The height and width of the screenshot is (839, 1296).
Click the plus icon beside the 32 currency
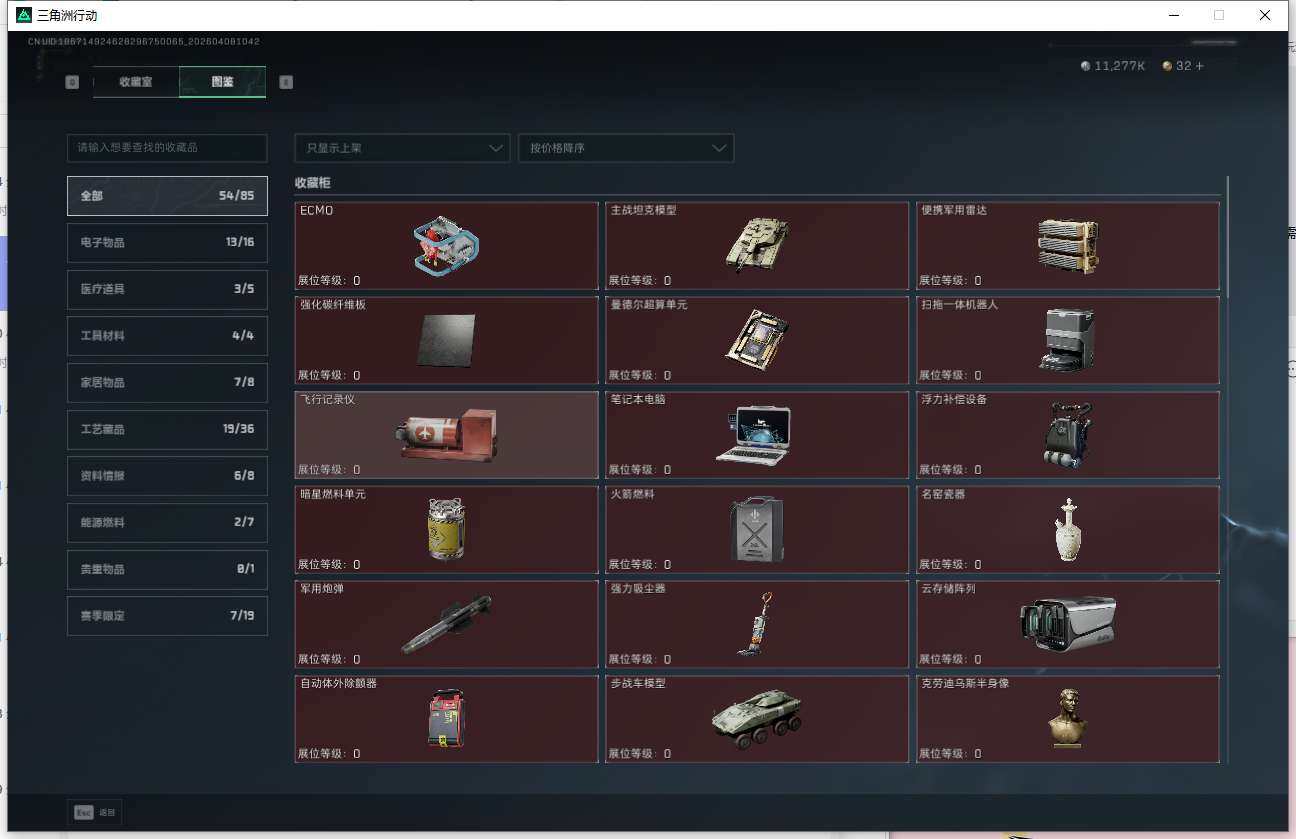1199,66
